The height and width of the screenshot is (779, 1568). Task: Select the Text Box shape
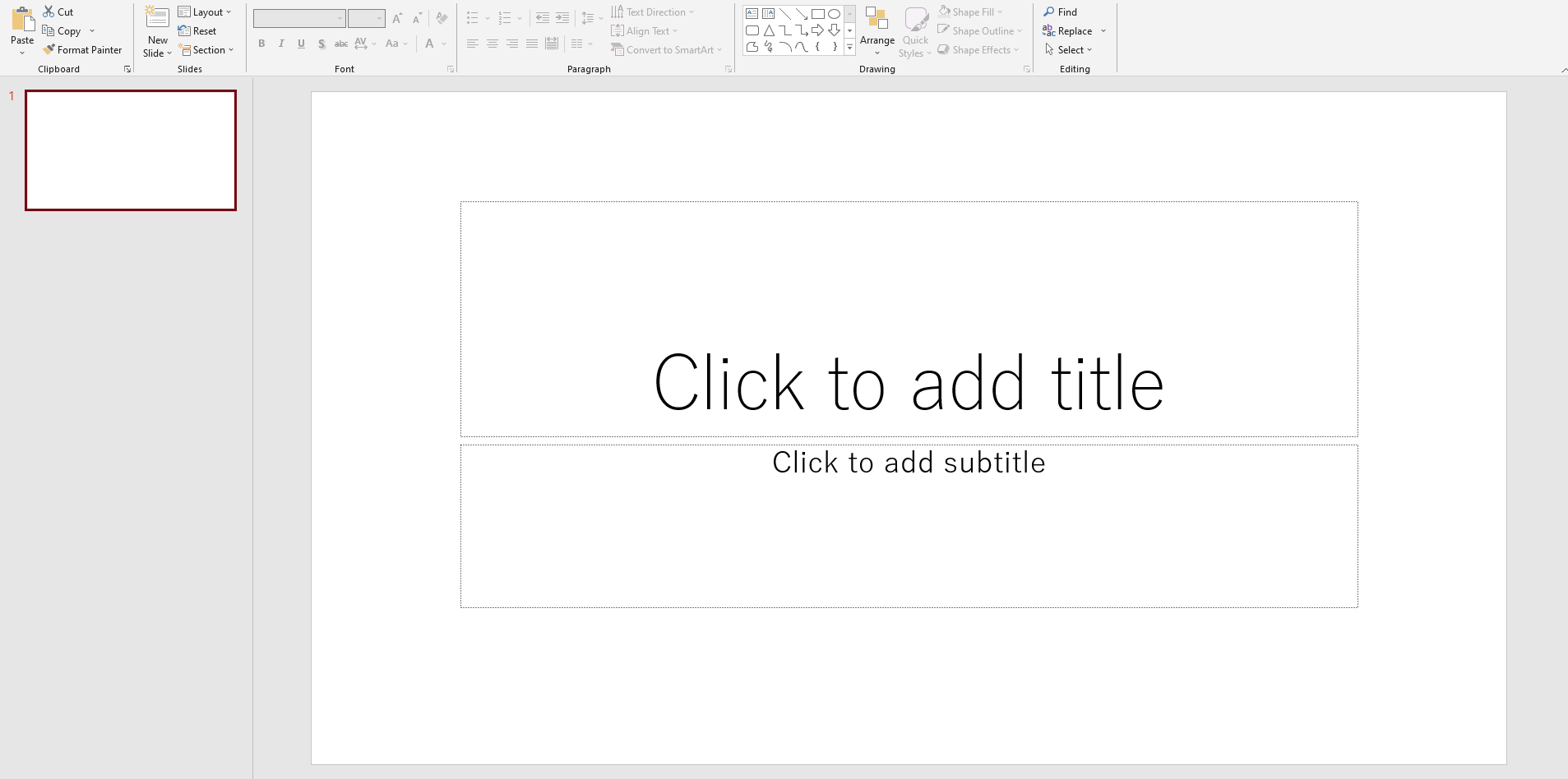[752, 13]
